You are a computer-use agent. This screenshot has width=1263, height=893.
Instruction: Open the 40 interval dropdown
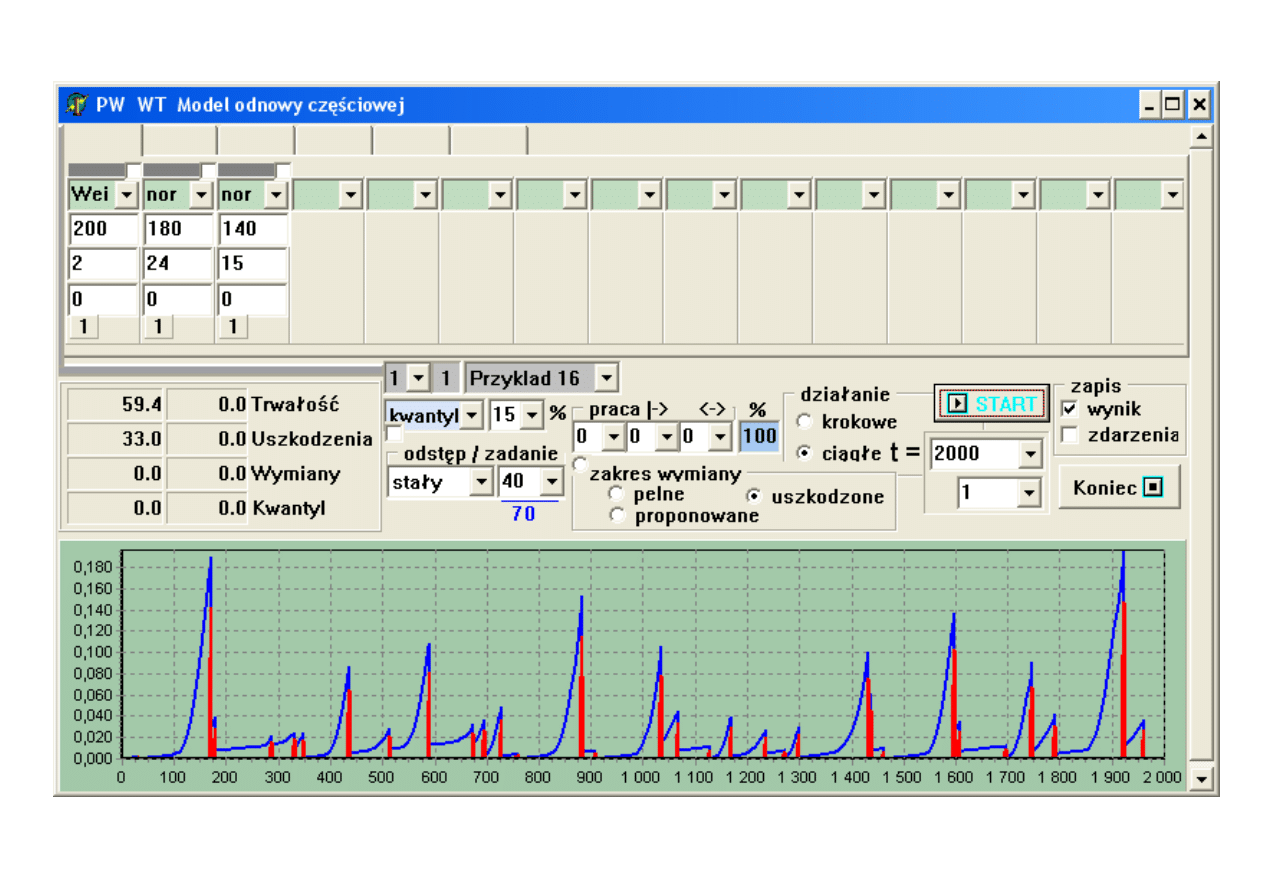pyautogui.click(x=551, y=482)
